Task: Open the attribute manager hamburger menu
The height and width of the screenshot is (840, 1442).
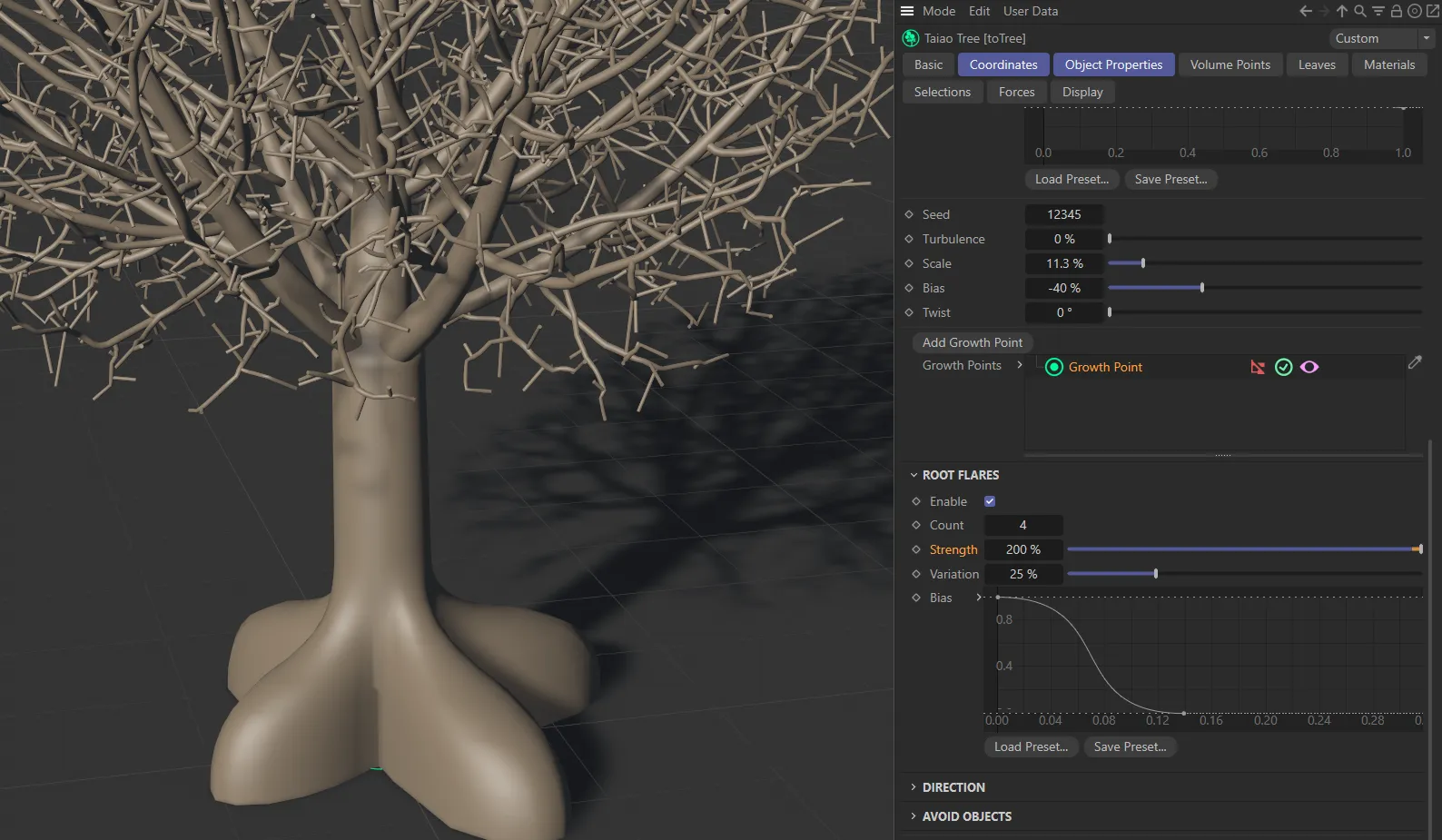Action: [x=907, y=11]
